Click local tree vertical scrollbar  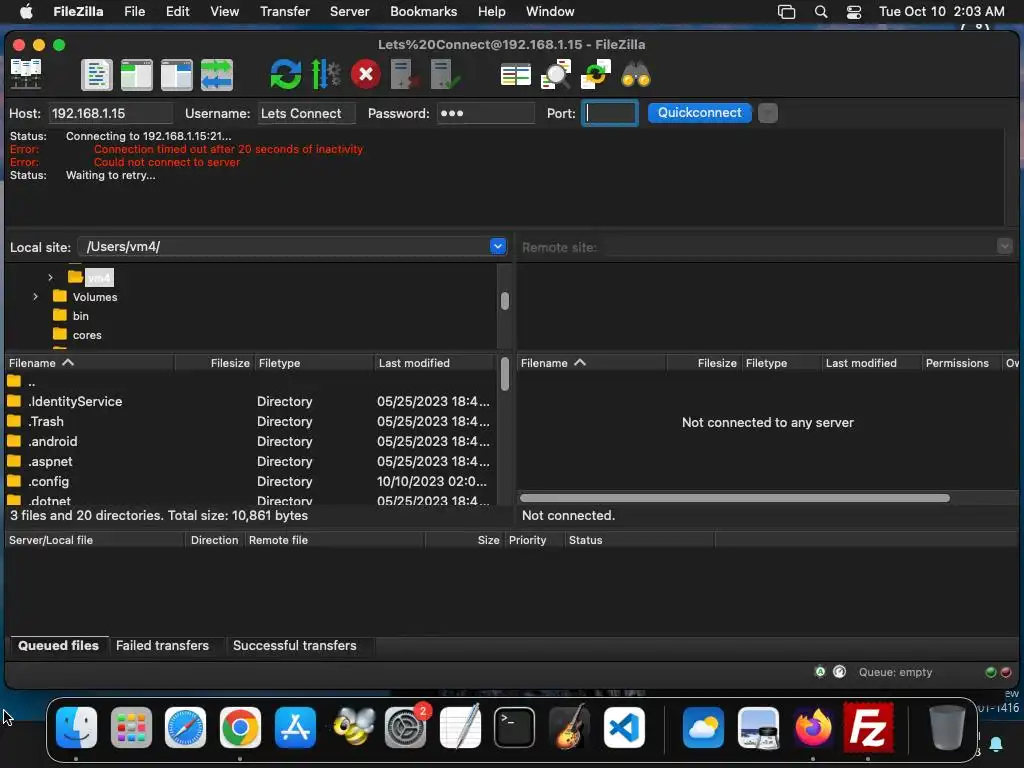[x=505, y=301]
